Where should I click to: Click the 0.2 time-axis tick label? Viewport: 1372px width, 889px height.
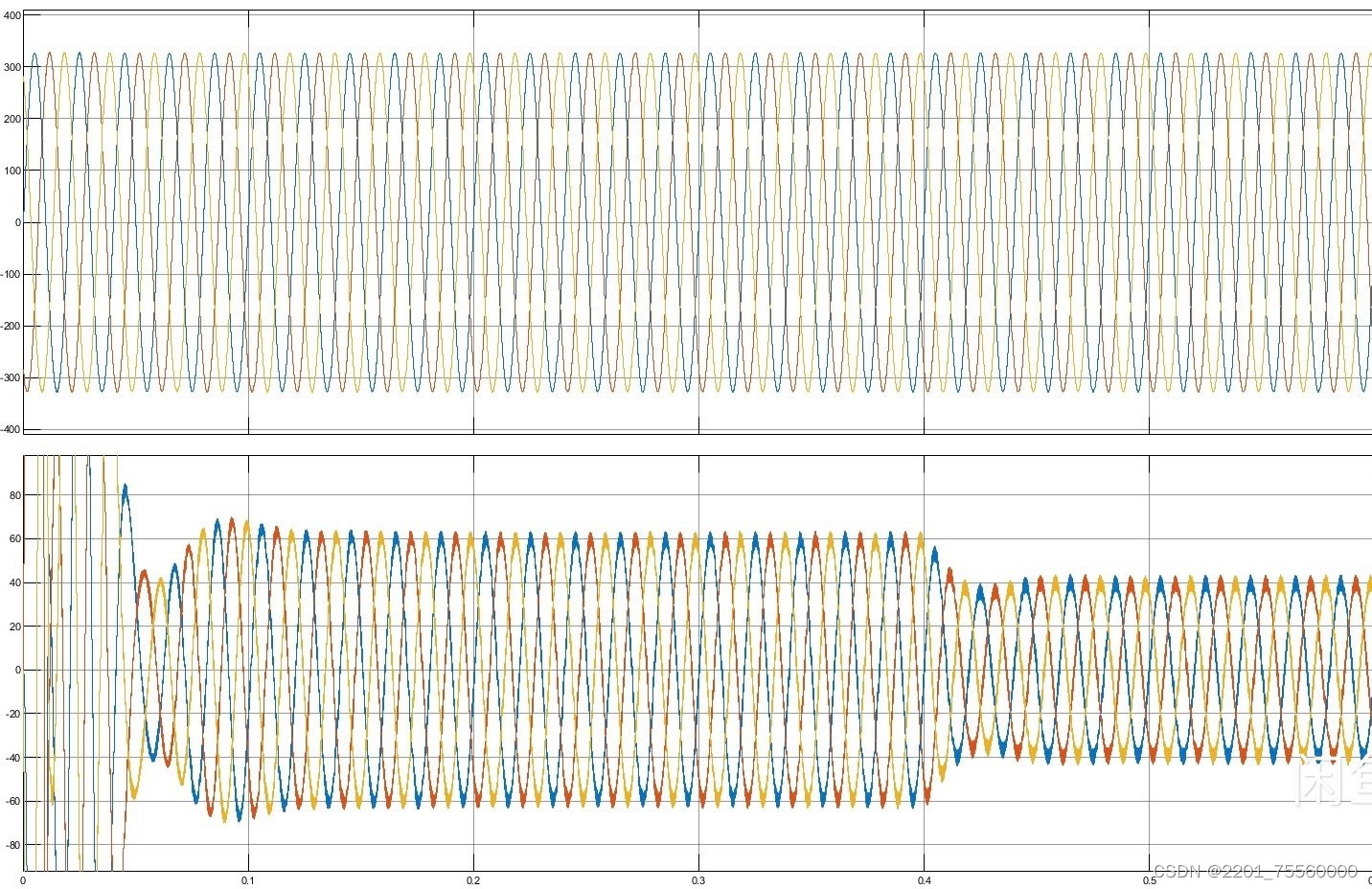[x=473, y=880]
